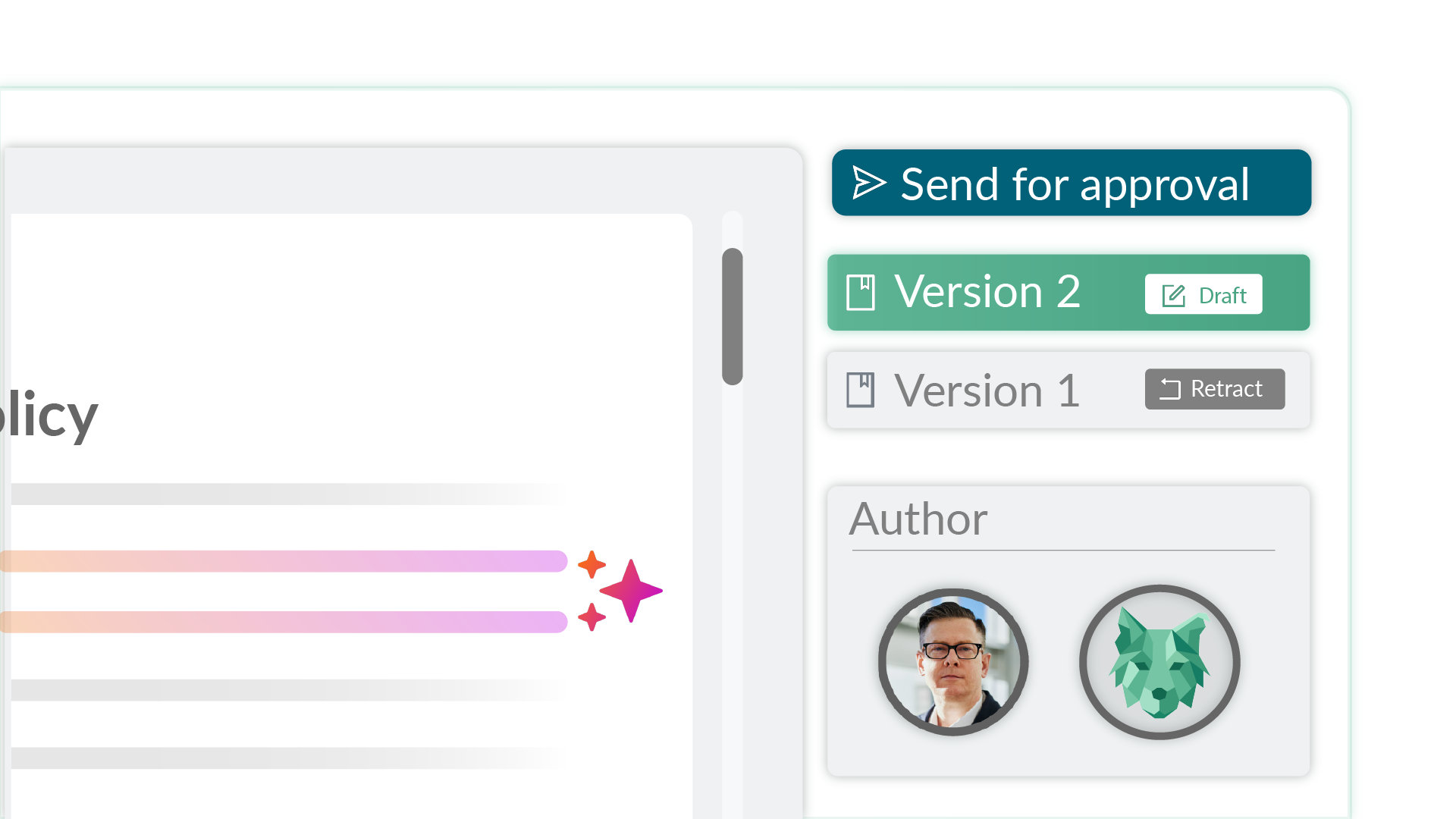Viewport: 1456px width, 819px height.
Task: Click the small red sparkle star at bottom
Action: (x=591, y=617)
